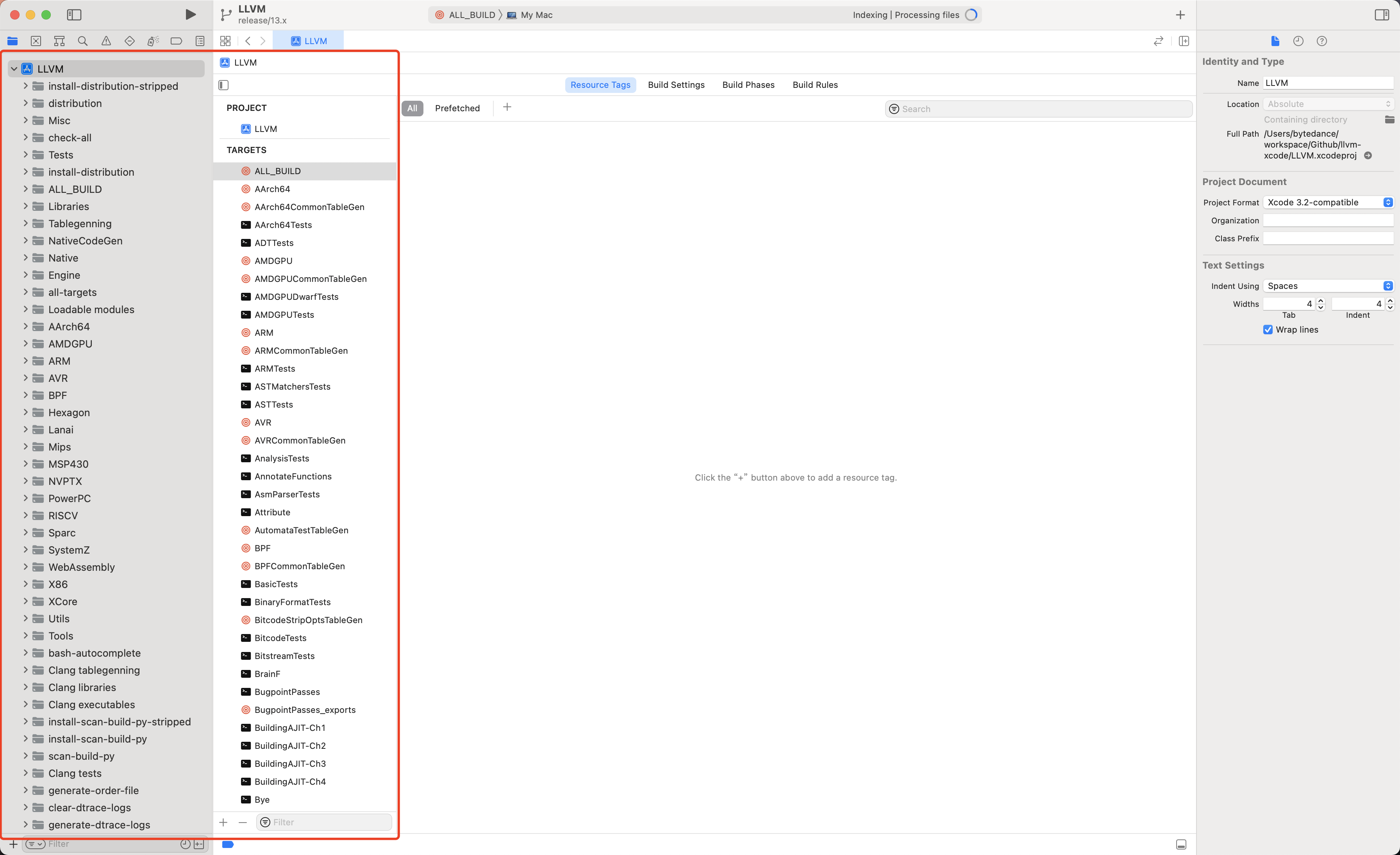
Task: Click the add editor split icon
Action: tap(1184, 41)
